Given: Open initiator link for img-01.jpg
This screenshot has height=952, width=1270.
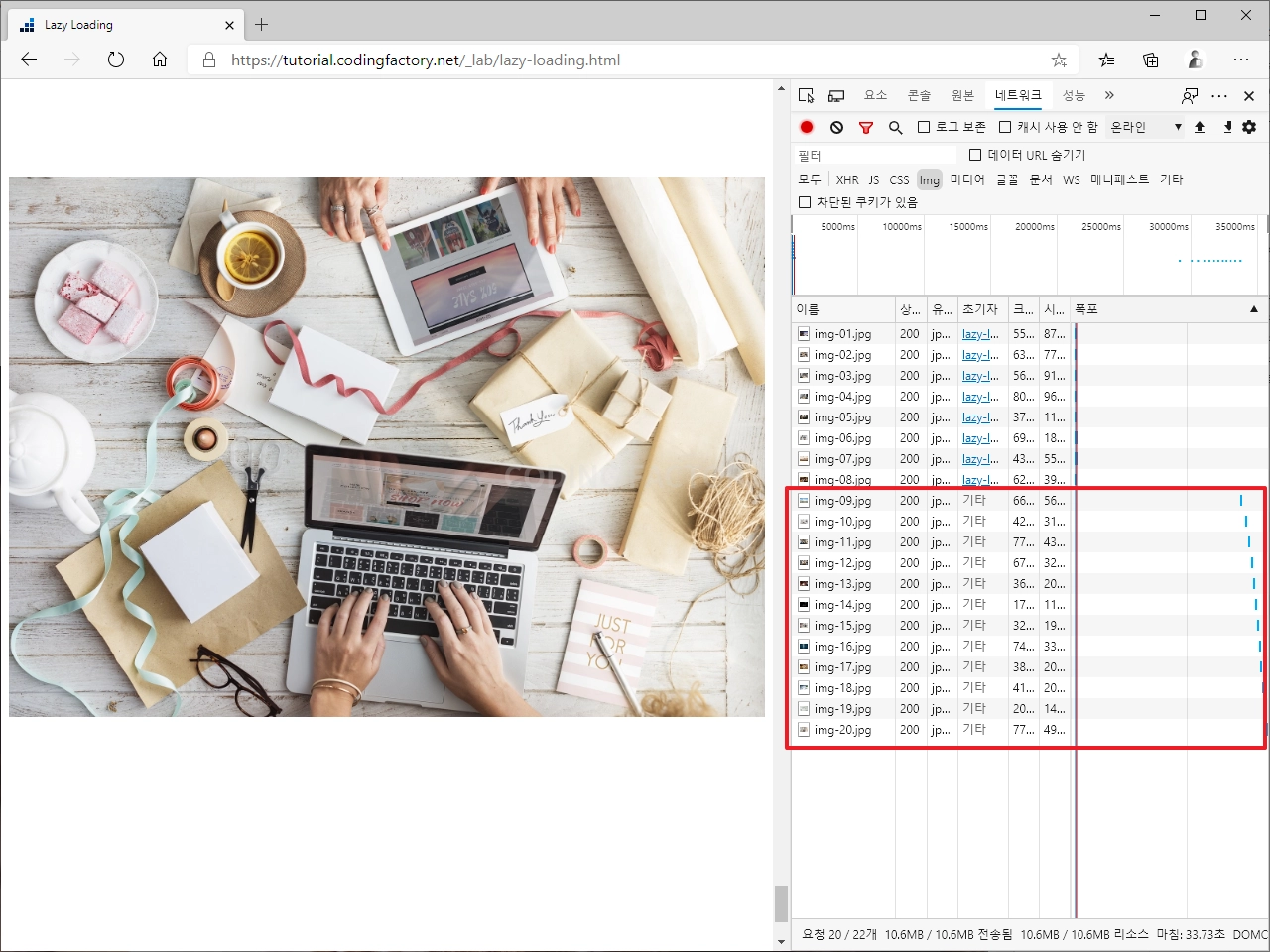Looking at the screenshot, I should coord(980,334).
